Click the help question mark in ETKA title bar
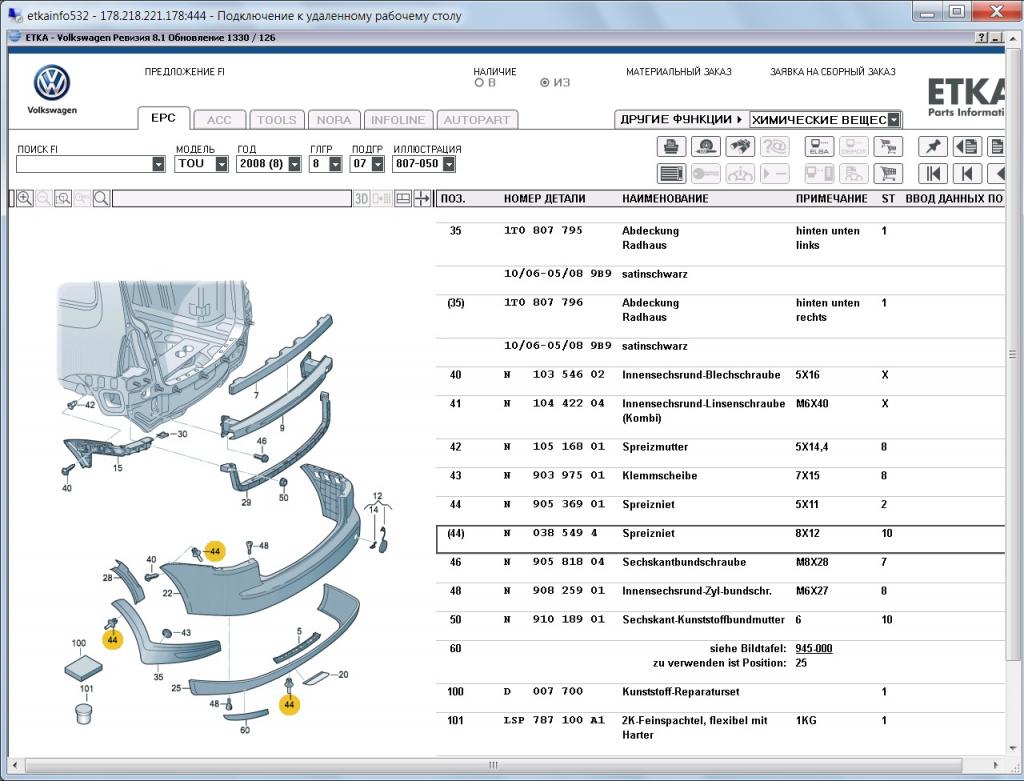The image size is (1024, 781). point(982,38)
